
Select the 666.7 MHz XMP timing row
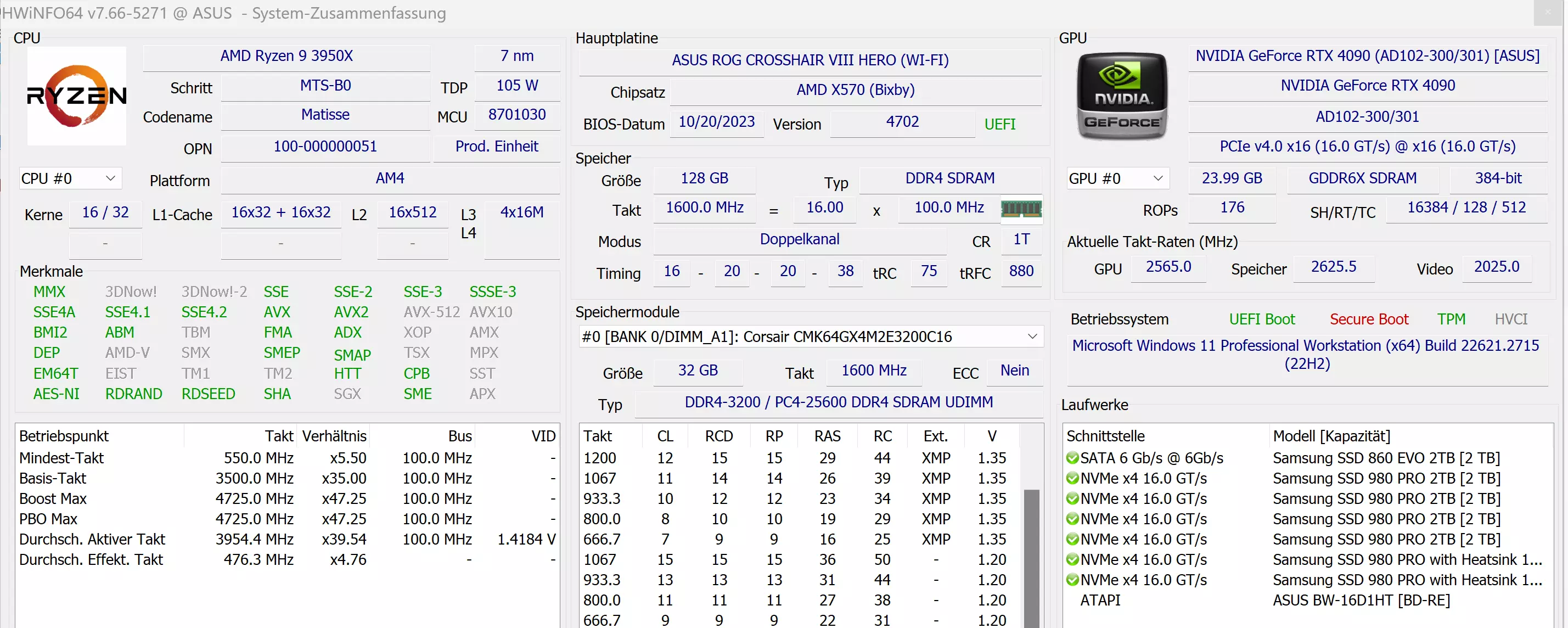(x=799, y=539)
